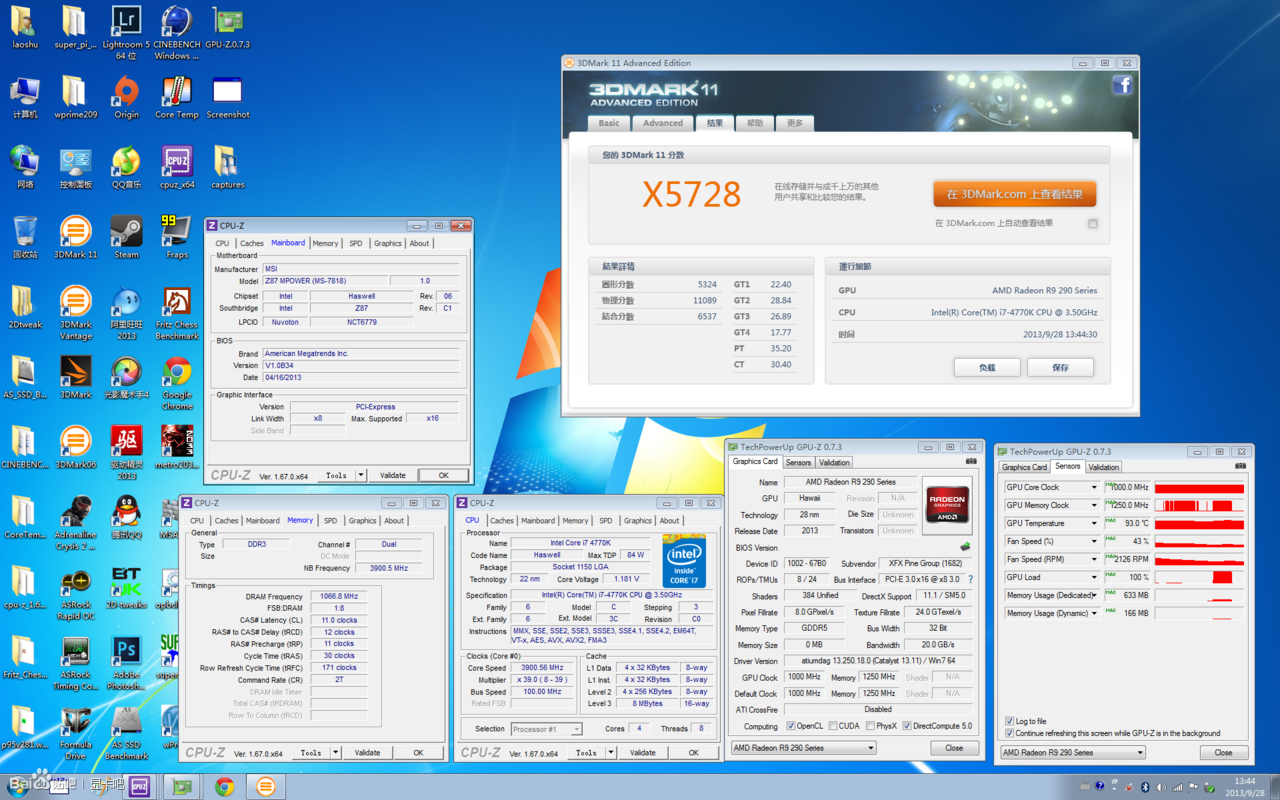Open the Validation tab in GPU-Z Sensors window
1280x800 pixels.
[x=1103, y=467]
